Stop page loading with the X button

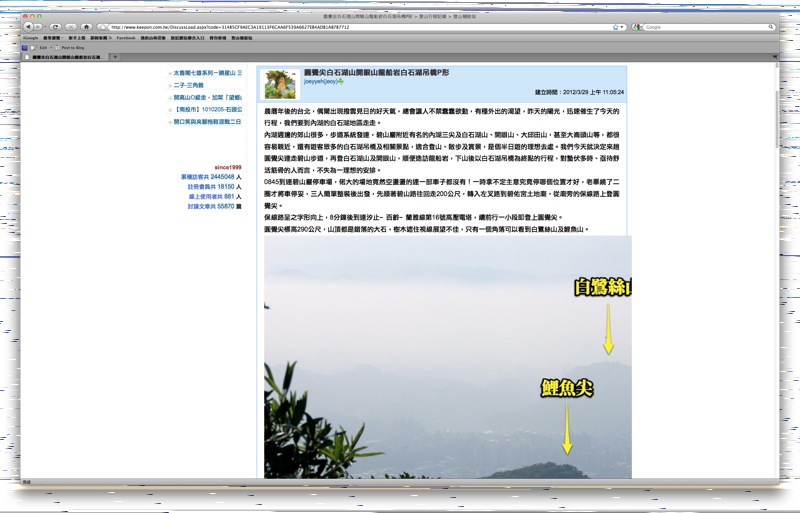click(x=70, y=27)
